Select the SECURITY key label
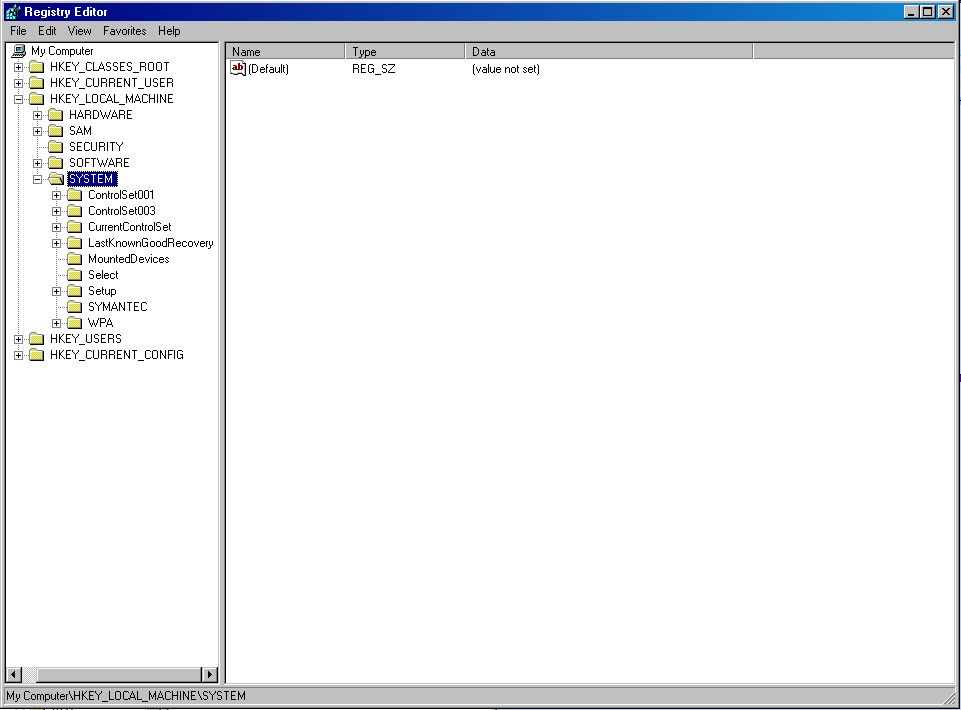The width and height of the screenshot is (961, 710). (x=96, y=147)
